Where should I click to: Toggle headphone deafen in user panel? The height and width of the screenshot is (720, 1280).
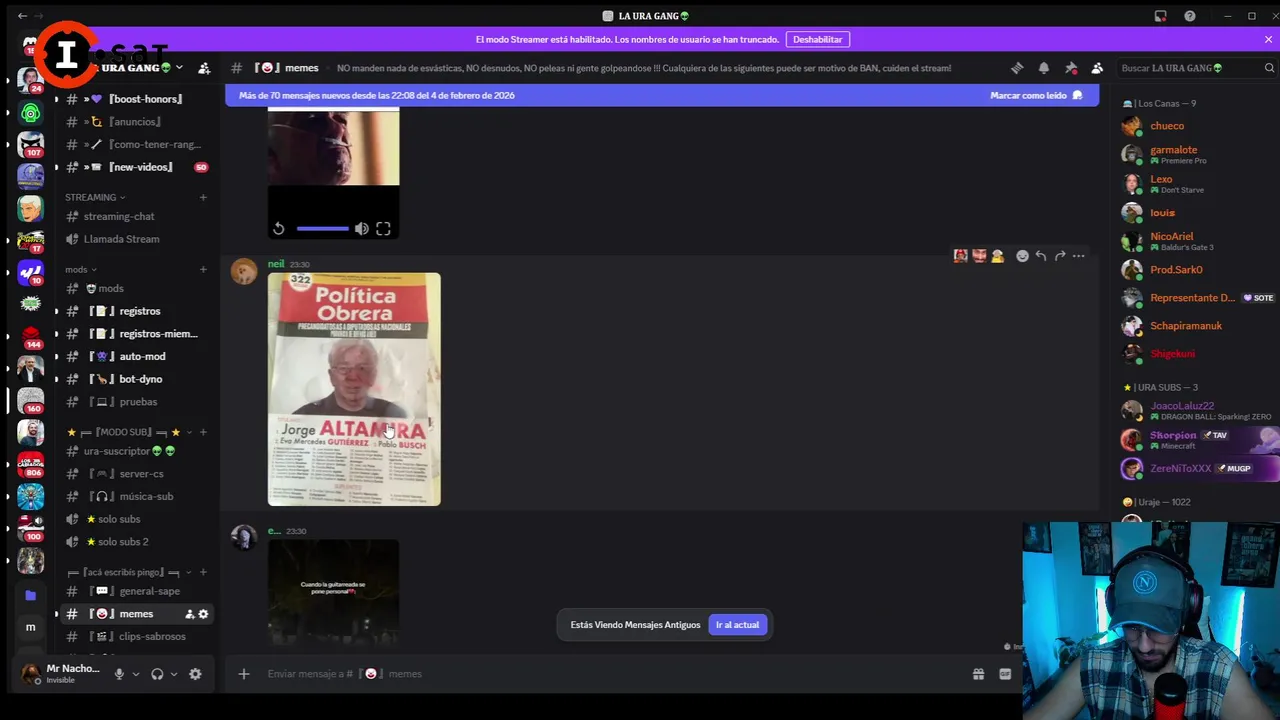coord(157,674)
